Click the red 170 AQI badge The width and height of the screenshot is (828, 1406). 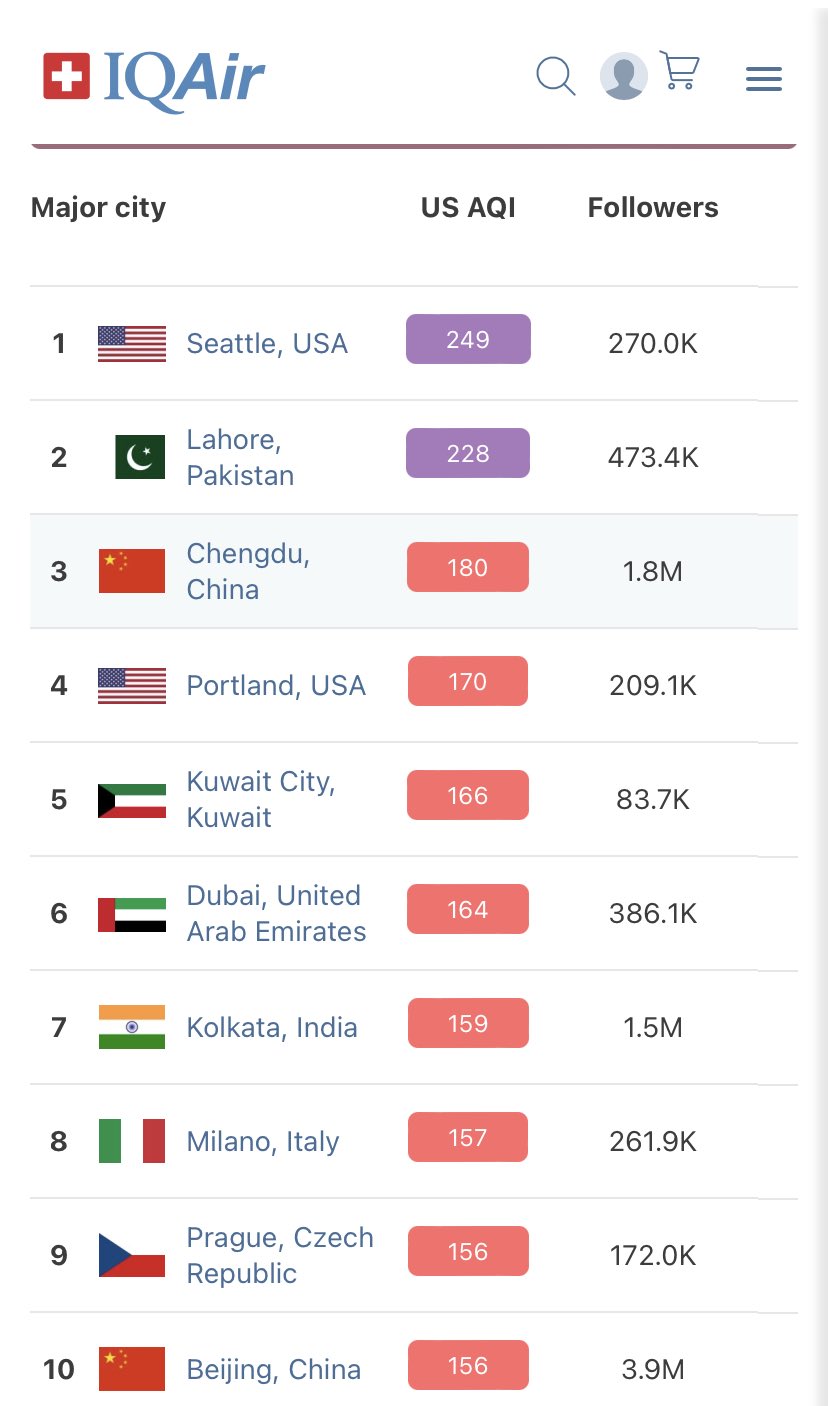tap(468, 681)
